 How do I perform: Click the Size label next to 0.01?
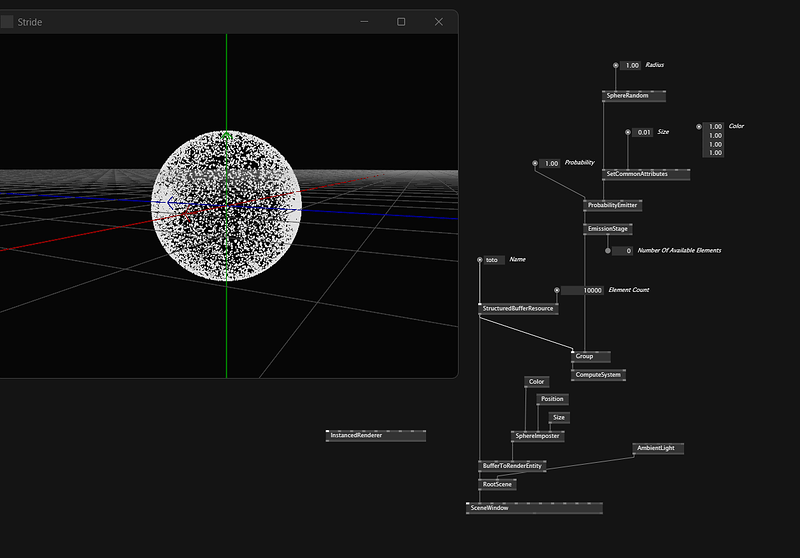click(663, 132)
